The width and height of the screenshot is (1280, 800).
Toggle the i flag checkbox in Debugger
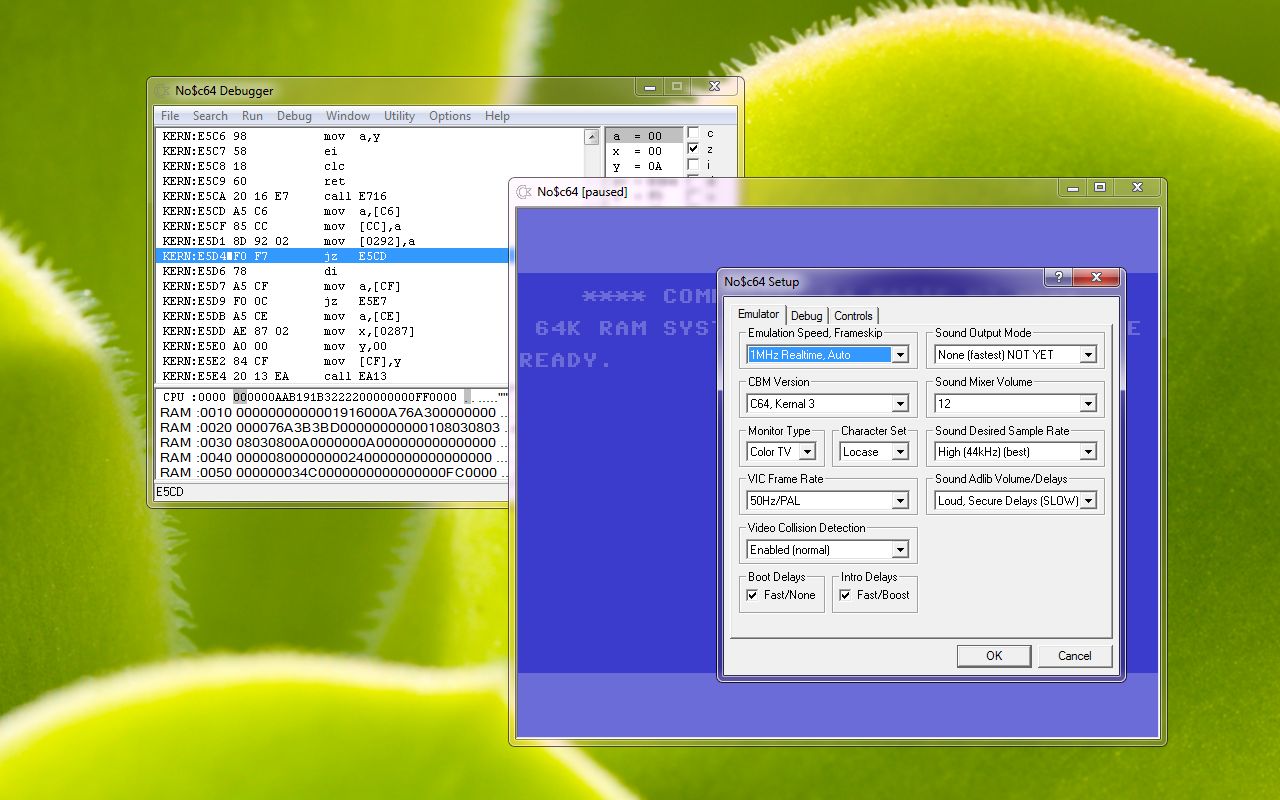click(693, 165)
